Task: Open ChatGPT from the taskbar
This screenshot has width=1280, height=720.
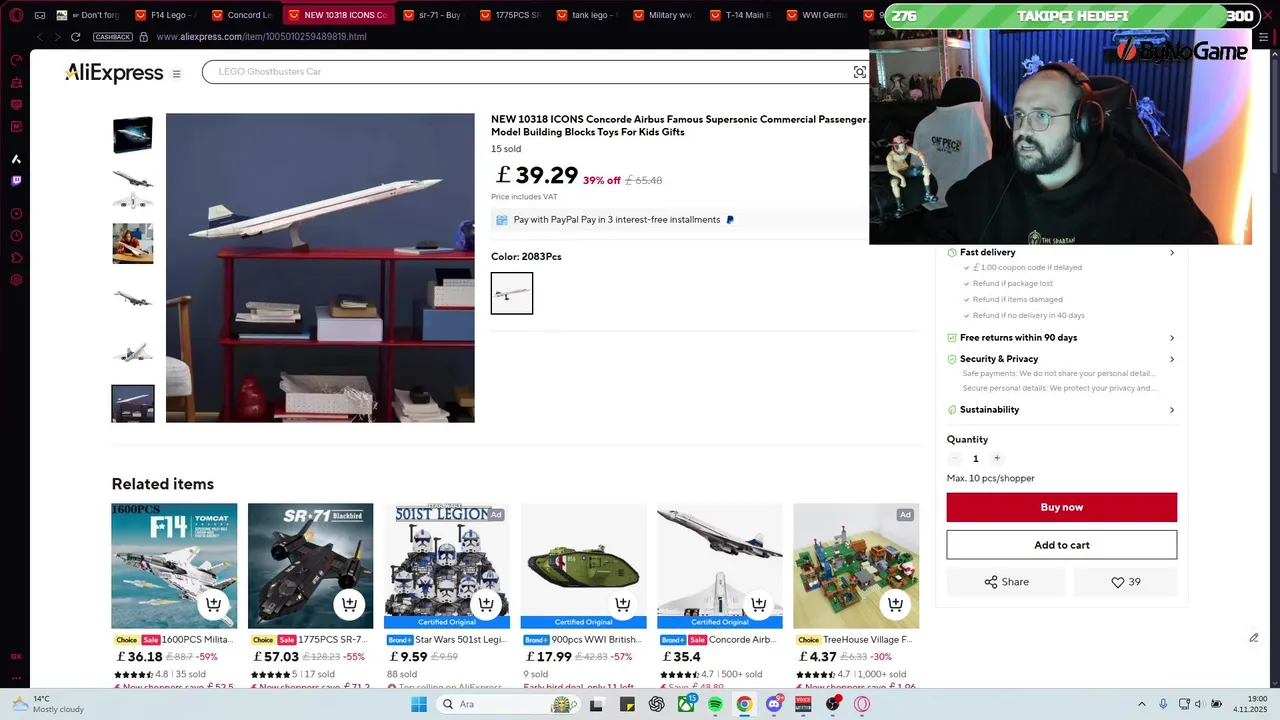Action: point(657,705)
